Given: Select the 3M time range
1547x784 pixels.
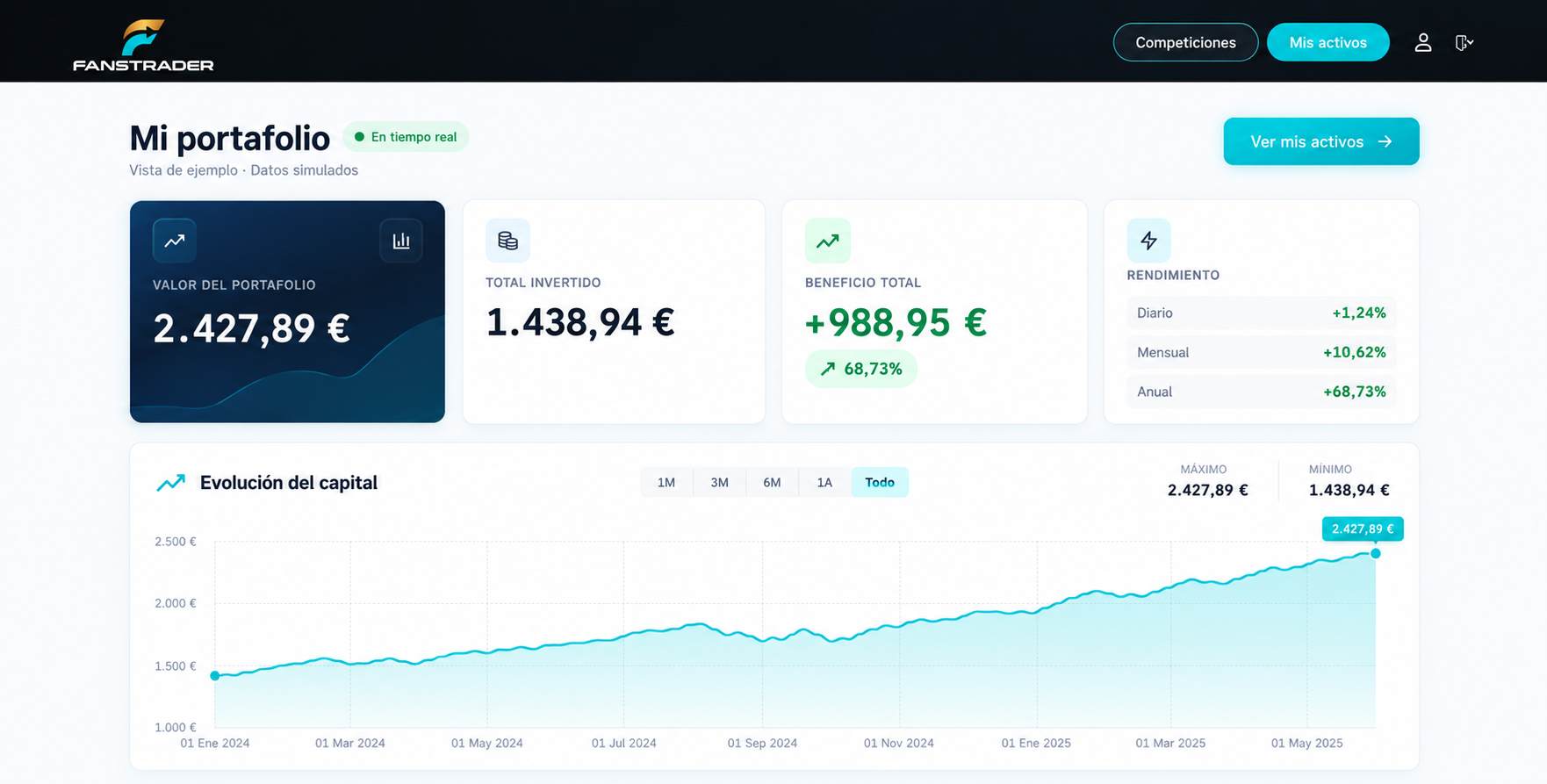Looking at the screenshot, I should pos(719,482).
